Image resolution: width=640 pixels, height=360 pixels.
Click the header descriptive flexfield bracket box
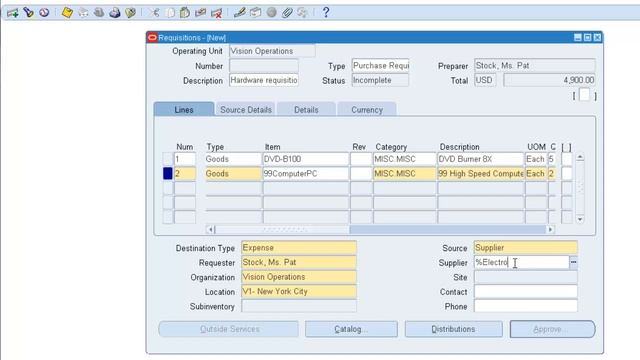tap(584, 95)
